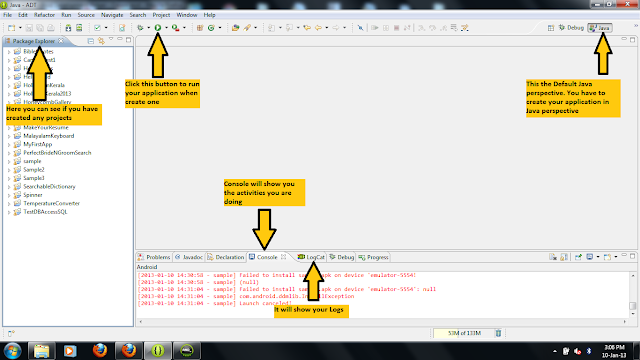Open the Debug configurations dropdown arrow
Image resolution: width=640 pixels, height=360 pixels.
[x=148, y=28]
